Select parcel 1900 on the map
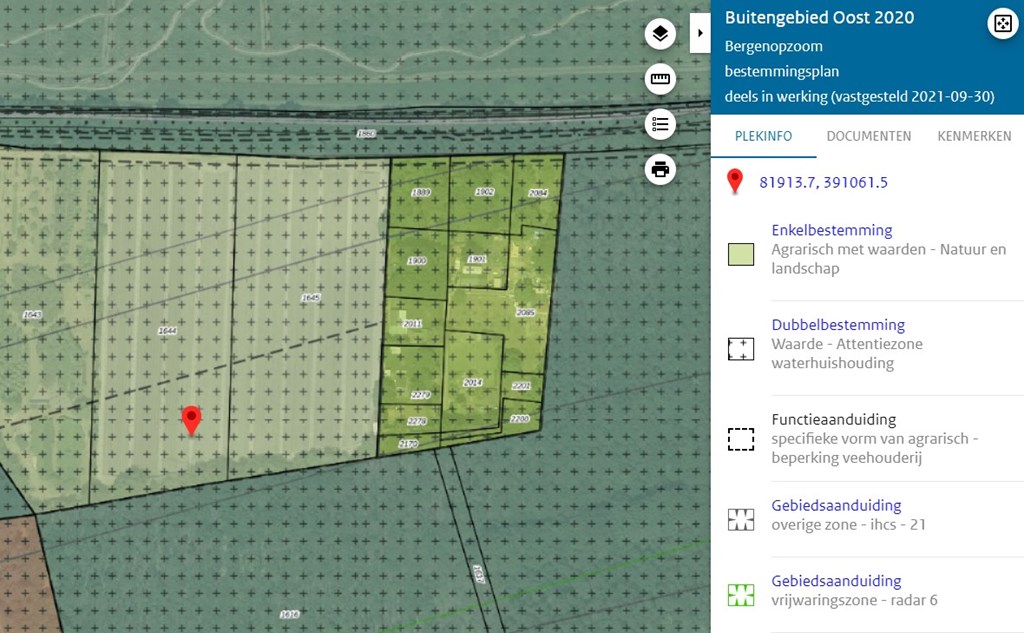This screenshot has height=633, width=1024. coord(417,261)
